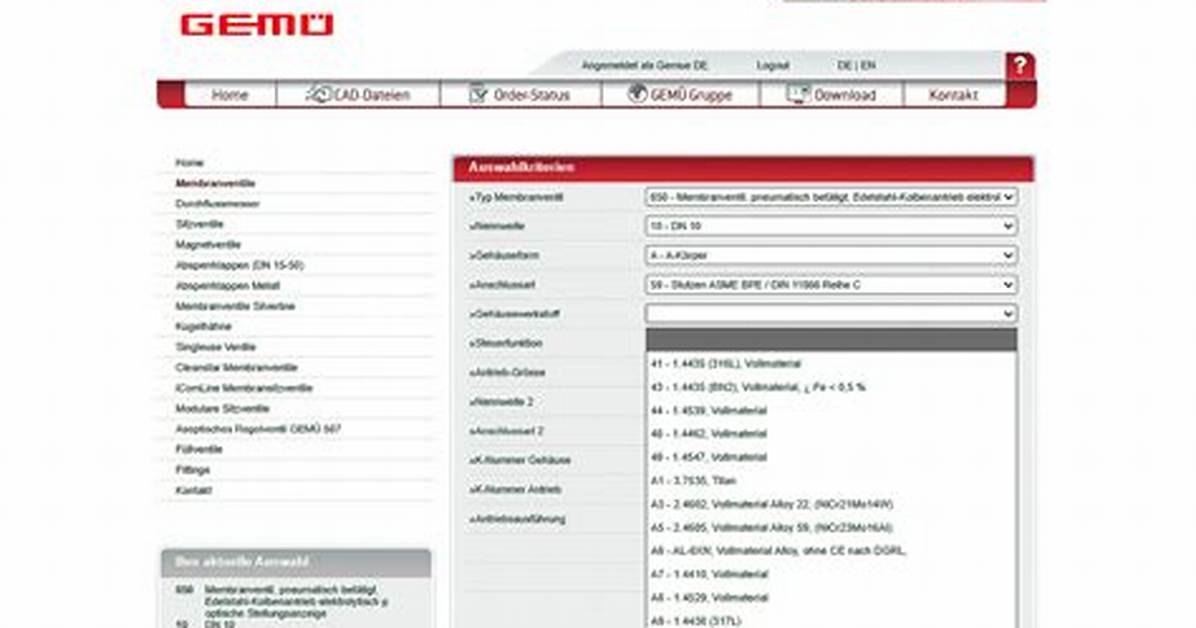Image resolution: width=1196 pixels, height=628 pixels.
Task: Open the Nennweite dropdown showing DN 10
Action: (831, 226)
